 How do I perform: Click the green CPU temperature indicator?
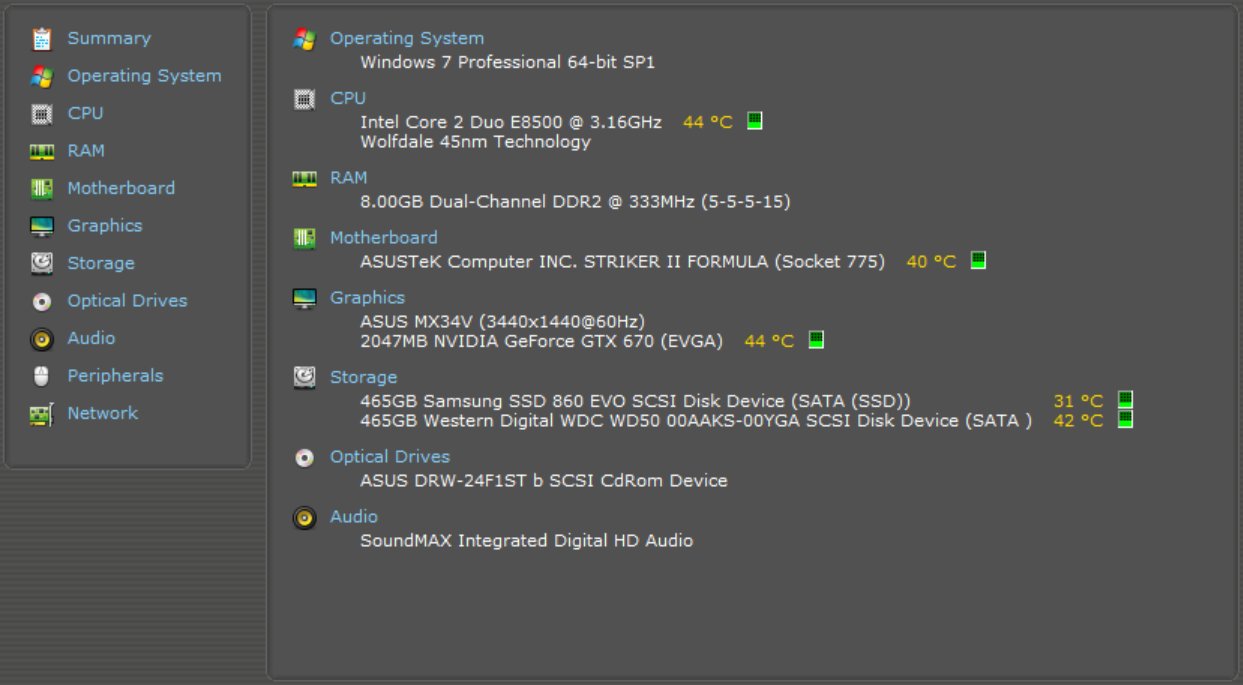coord(755,121)
